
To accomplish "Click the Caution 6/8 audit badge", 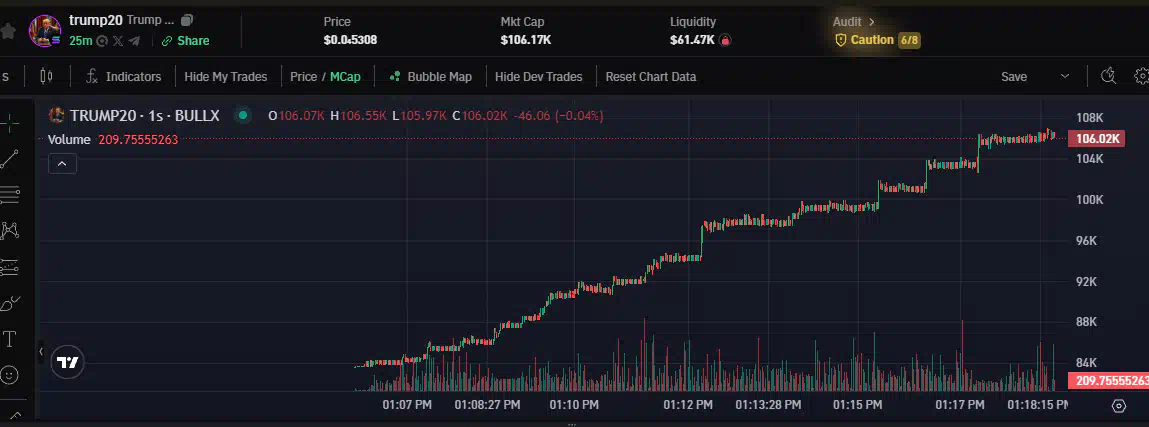I will [x=878, y=40].
